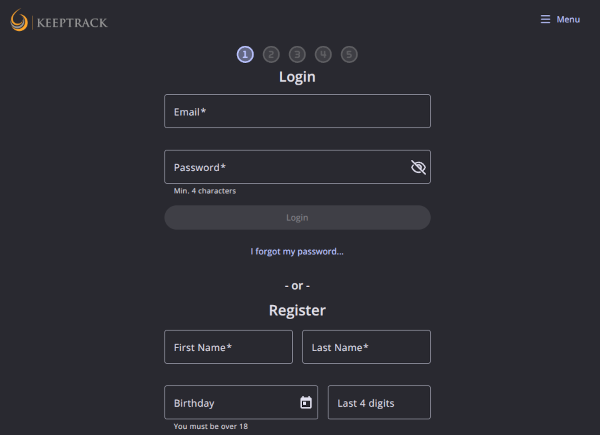The width and height of the screenshot is (600, 435).
Task: Go to step 3 circle
Action: (297, 55)
